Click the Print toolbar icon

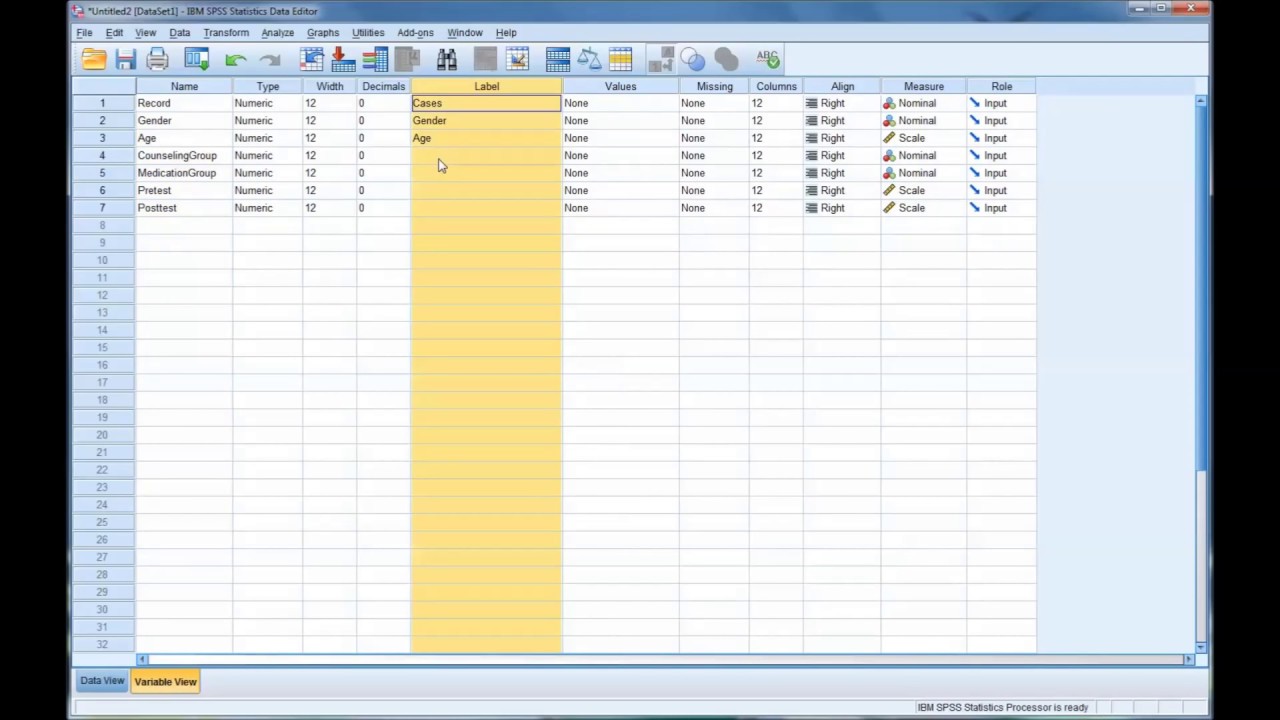pos(158,60)
